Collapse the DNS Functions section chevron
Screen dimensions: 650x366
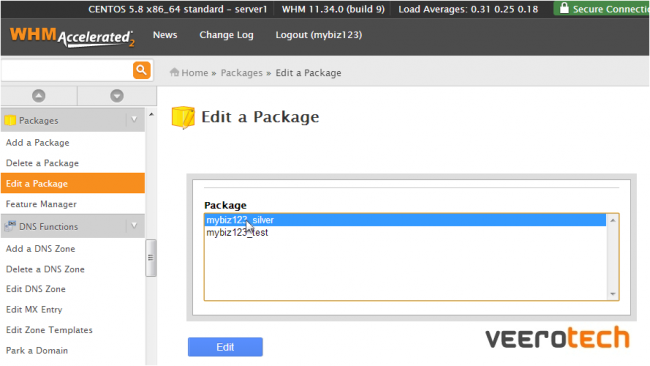134,226
